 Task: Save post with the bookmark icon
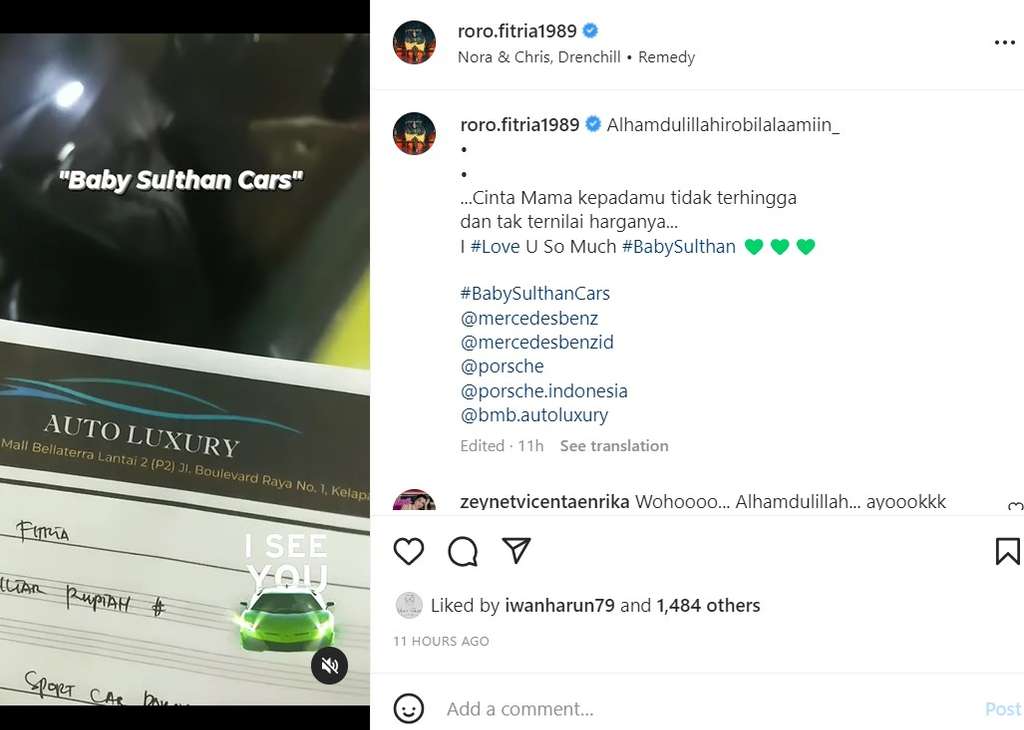click(1007, 551)
